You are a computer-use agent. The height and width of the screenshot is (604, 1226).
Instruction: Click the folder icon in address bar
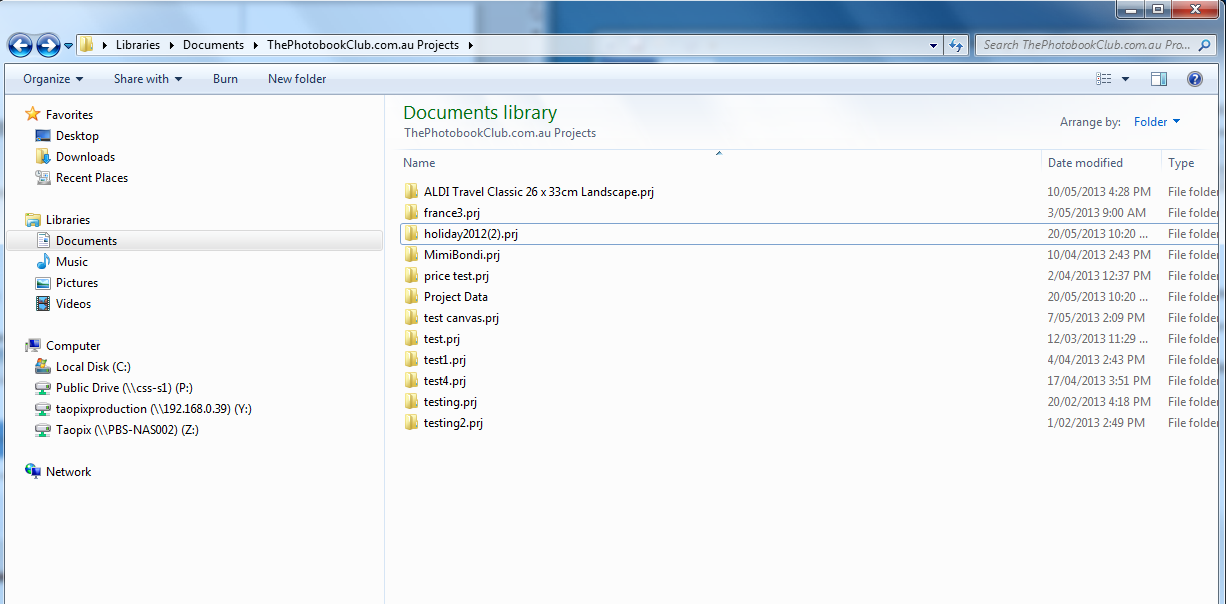pos(87,45)
